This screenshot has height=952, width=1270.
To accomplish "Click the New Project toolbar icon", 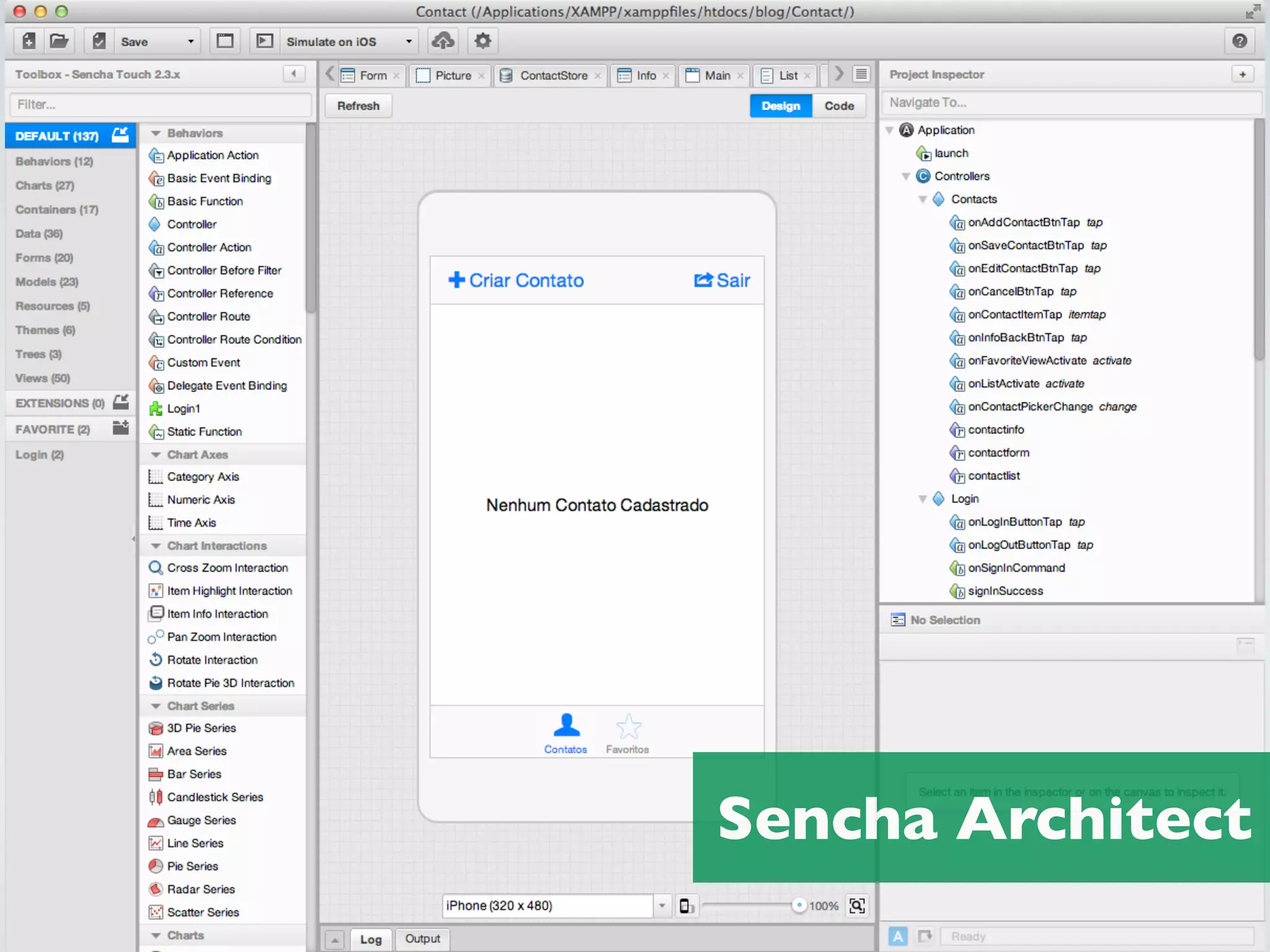I will click(x=29, y=42).
